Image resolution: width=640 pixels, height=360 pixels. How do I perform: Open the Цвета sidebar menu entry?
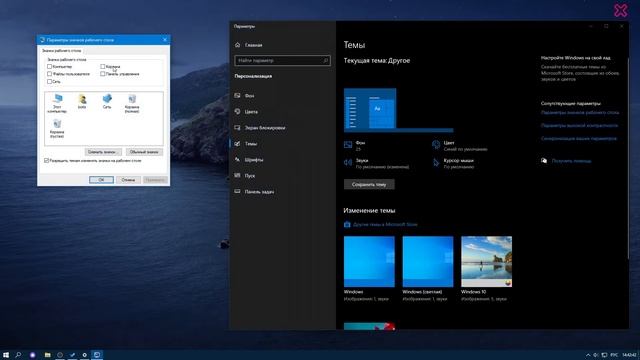pyautogui.click(x=251, y=111)
